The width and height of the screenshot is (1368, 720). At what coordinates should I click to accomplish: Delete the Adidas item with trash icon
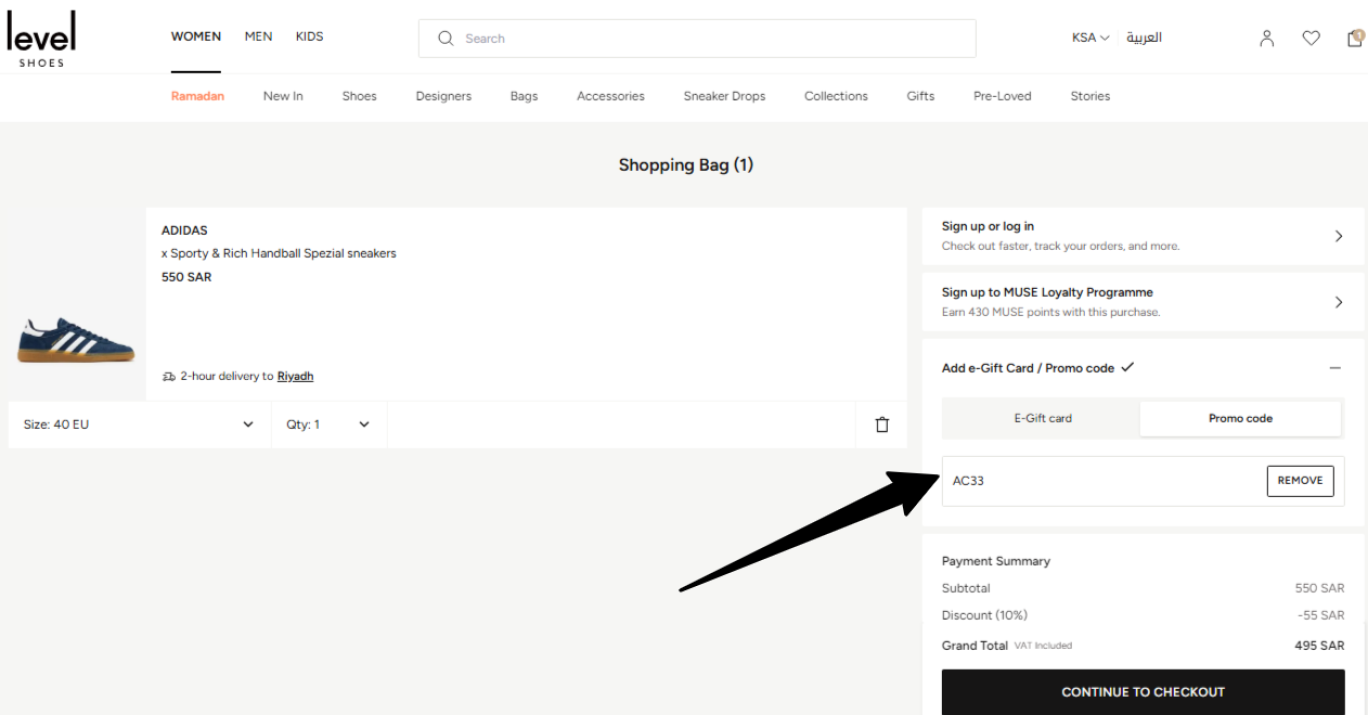(x=882, y=425)
